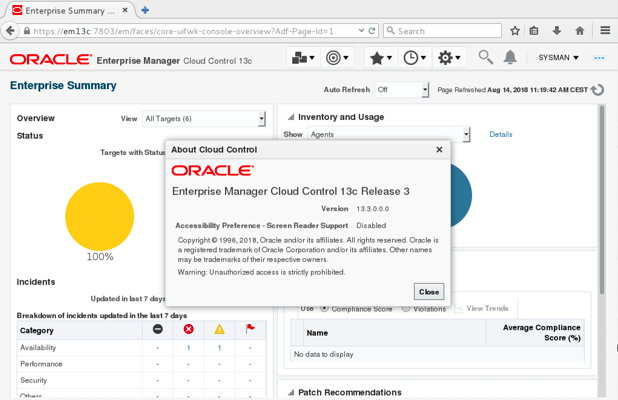The width and height of the screenshot is (618, 400).
Task: Open the History clock menu
Action: pyautogui.click(x=414, y=58)
